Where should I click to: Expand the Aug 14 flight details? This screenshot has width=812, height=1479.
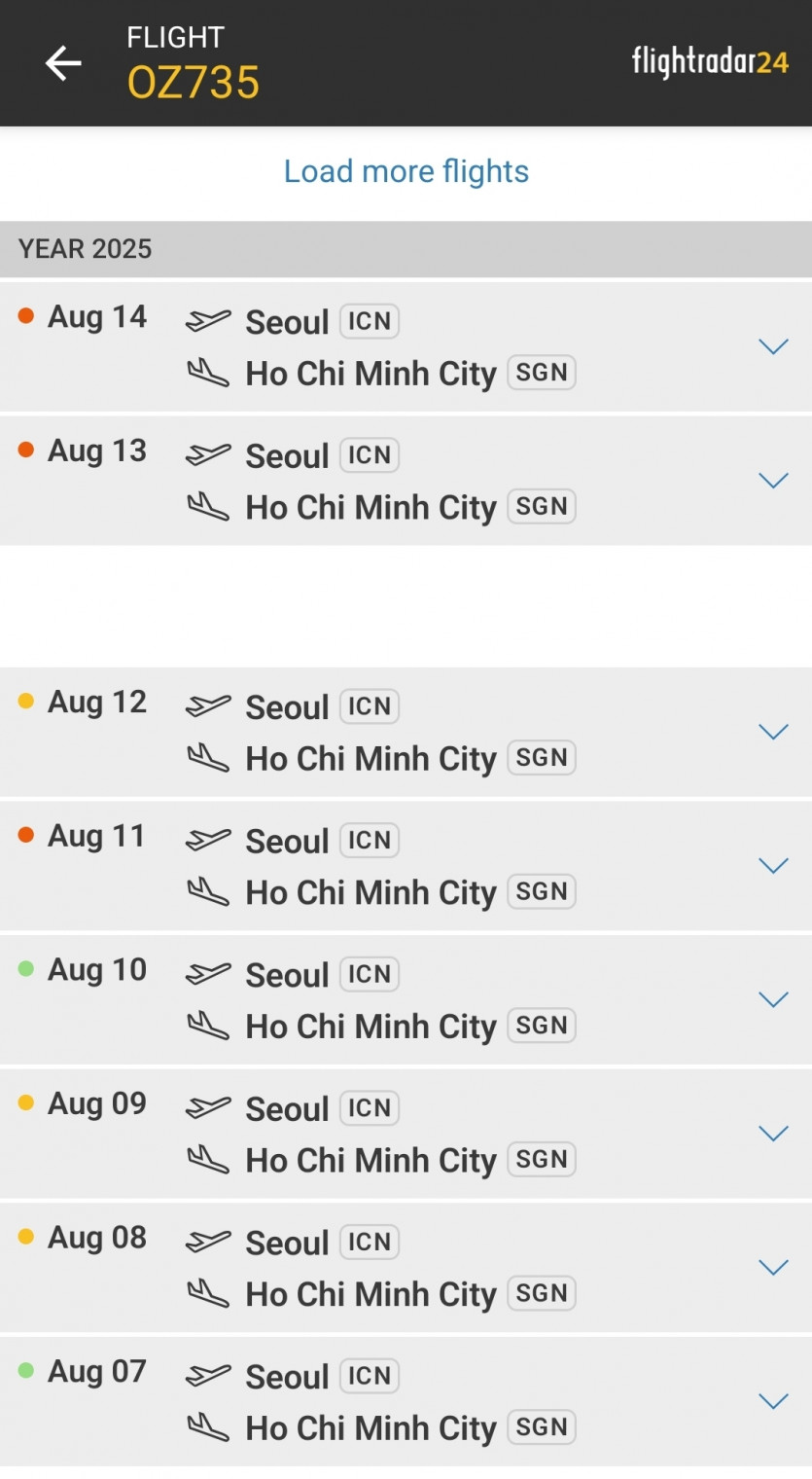(x=773, y=346)
